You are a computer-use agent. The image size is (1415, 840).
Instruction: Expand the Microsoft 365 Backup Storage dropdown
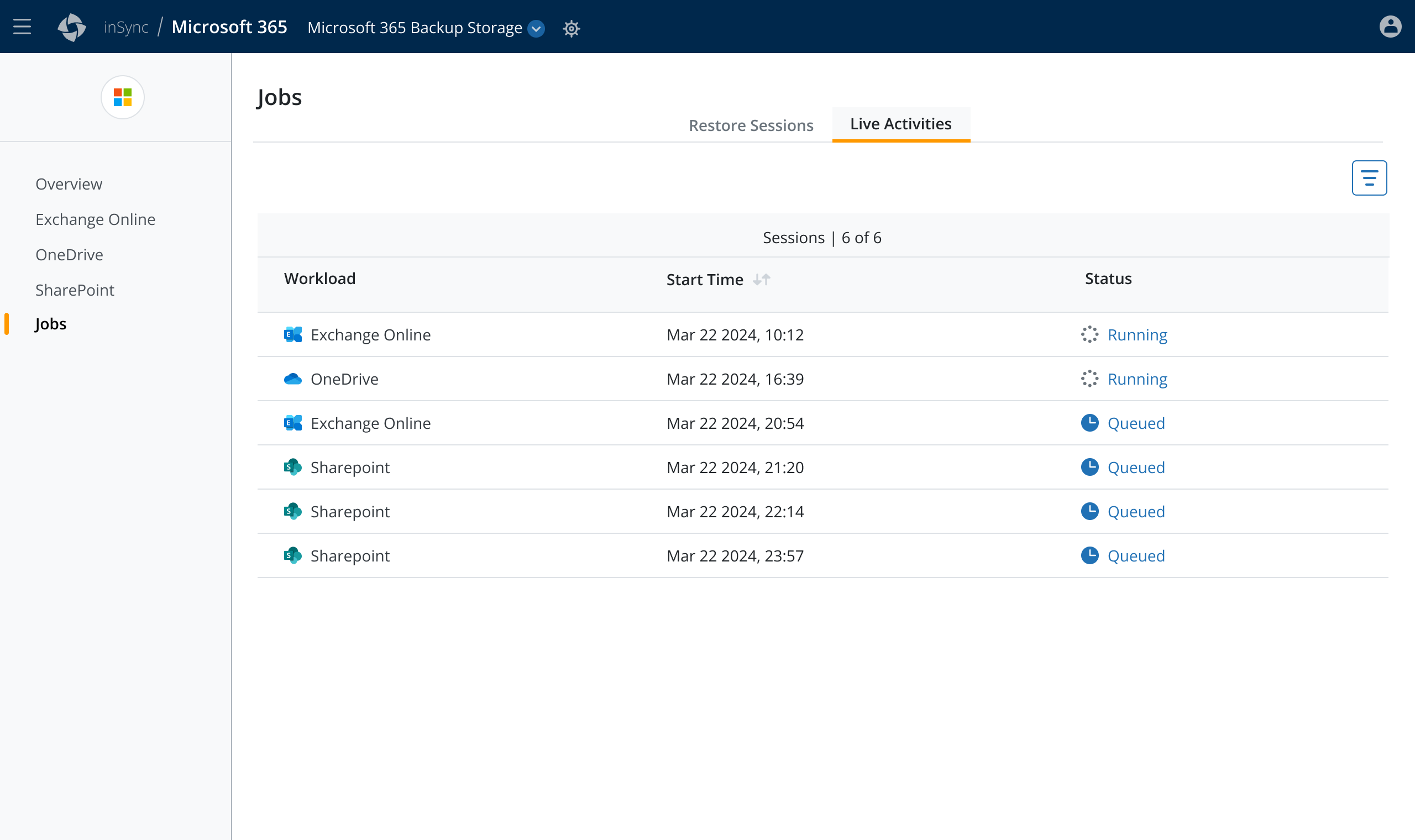[x=536, y=28]
